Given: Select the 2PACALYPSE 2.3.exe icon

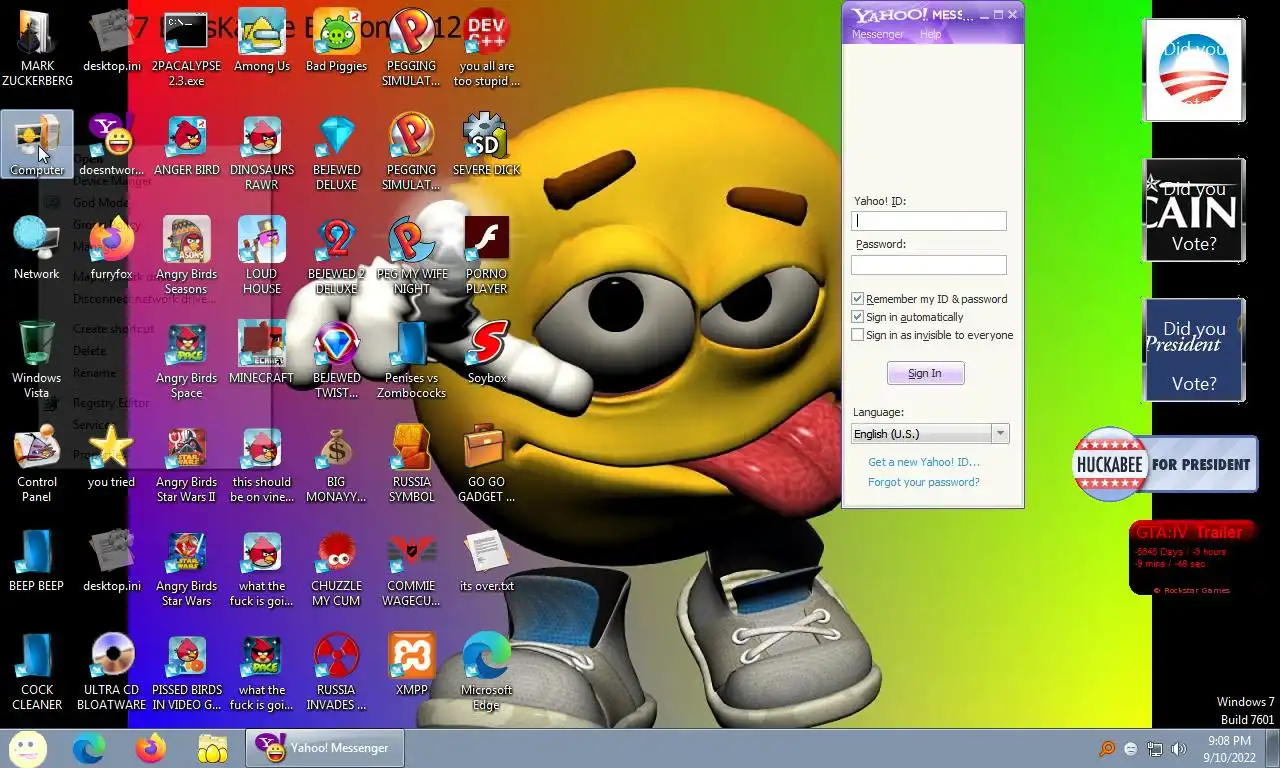Looking at the screenshot, I should (x=186, y=48).
